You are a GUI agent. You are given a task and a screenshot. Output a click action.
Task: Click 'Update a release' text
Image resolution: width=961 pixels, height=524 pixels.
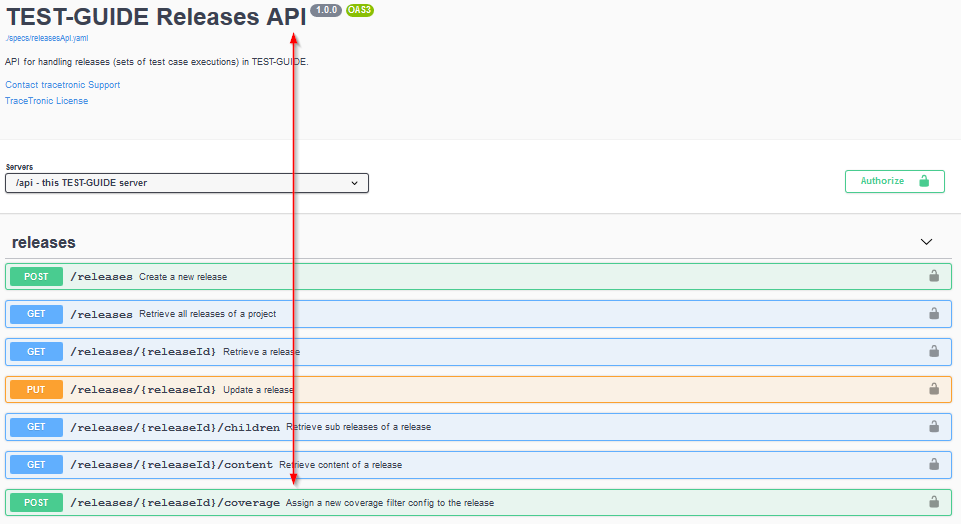[x=259, y=390]
